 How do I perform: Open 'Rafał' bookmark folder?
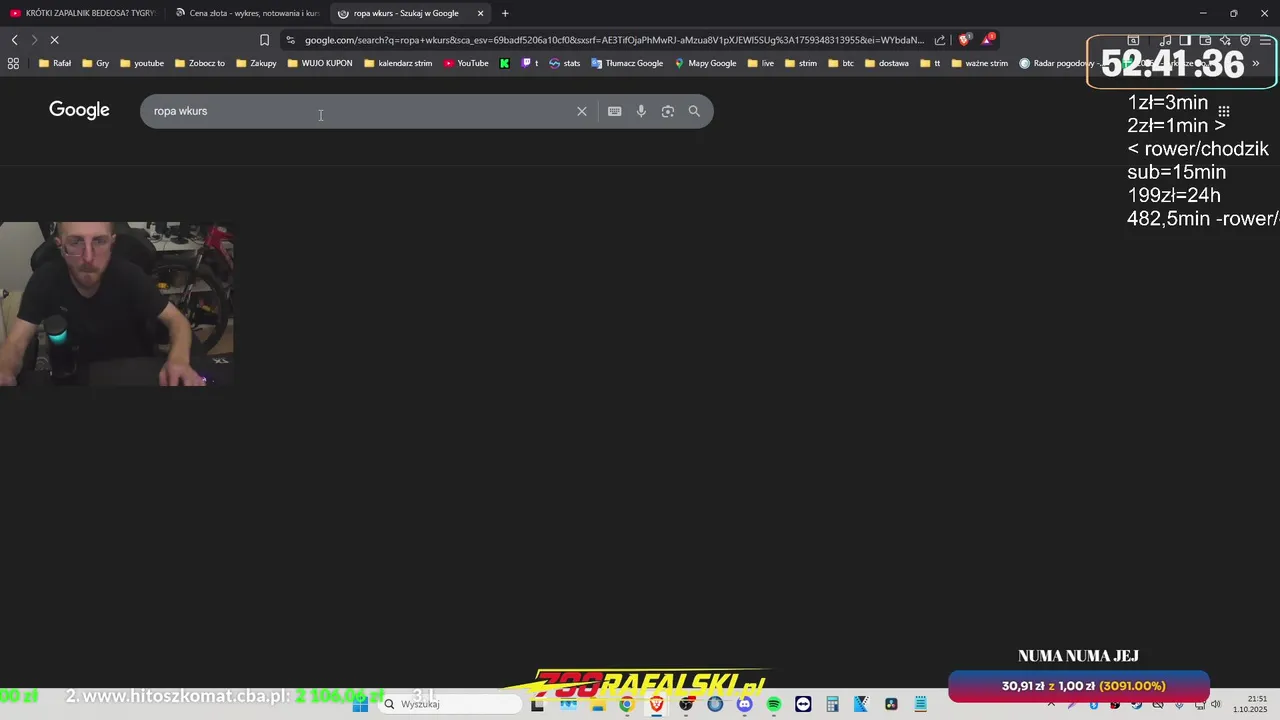pos(54,63)
